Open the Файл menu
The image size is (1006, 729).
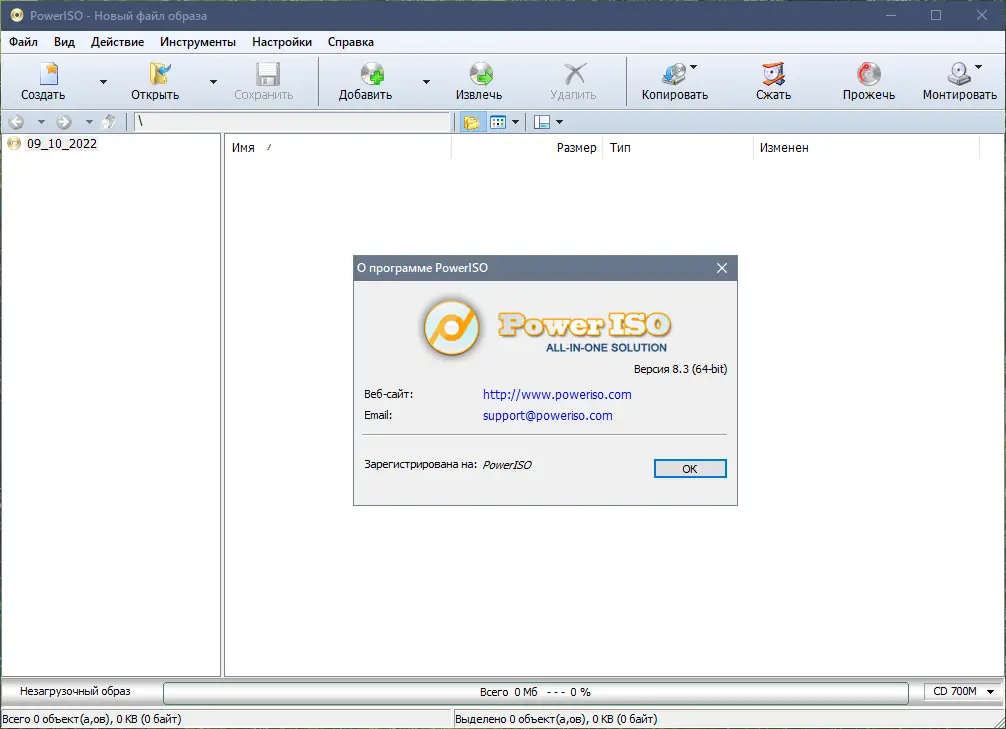pos(23,42)
